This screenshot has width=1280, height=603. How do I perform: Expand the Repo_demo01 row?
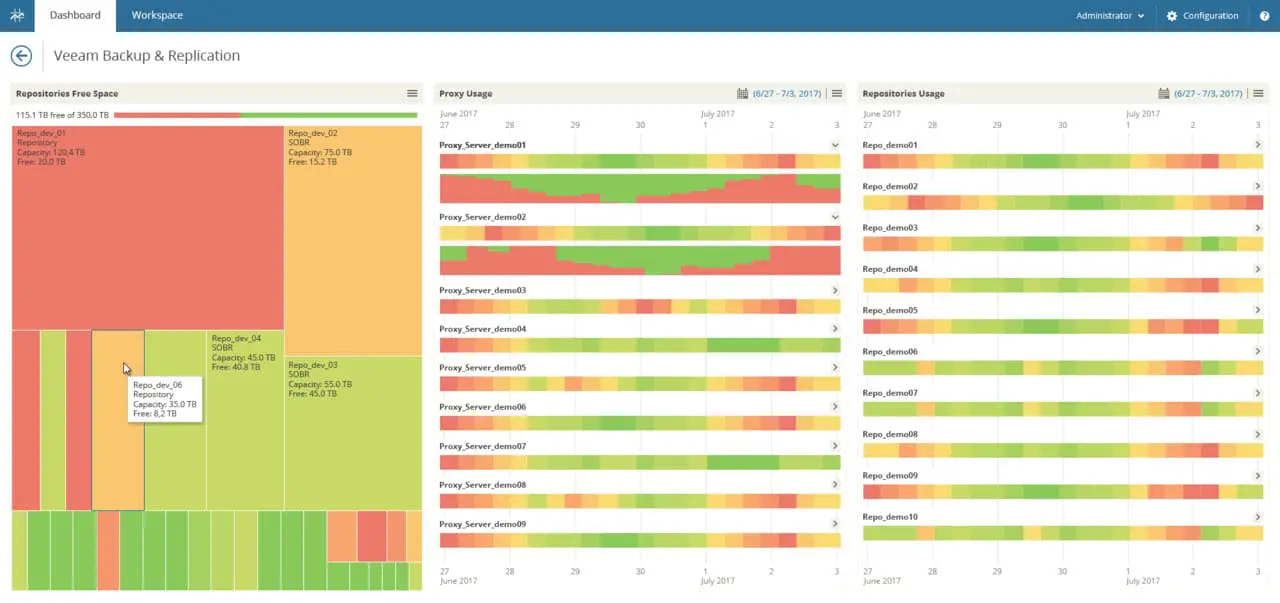point(1258,145)
